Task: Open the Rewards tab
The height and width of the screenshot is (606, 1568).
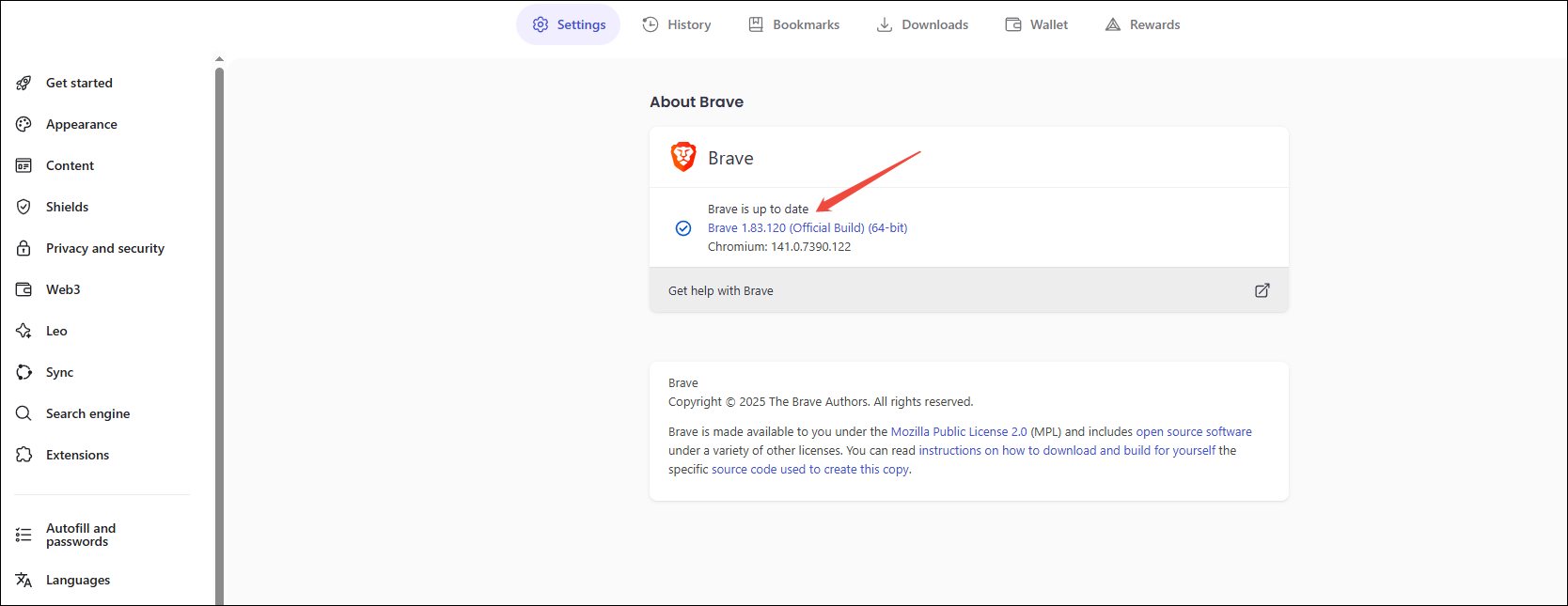Action: coord(1142,24)
